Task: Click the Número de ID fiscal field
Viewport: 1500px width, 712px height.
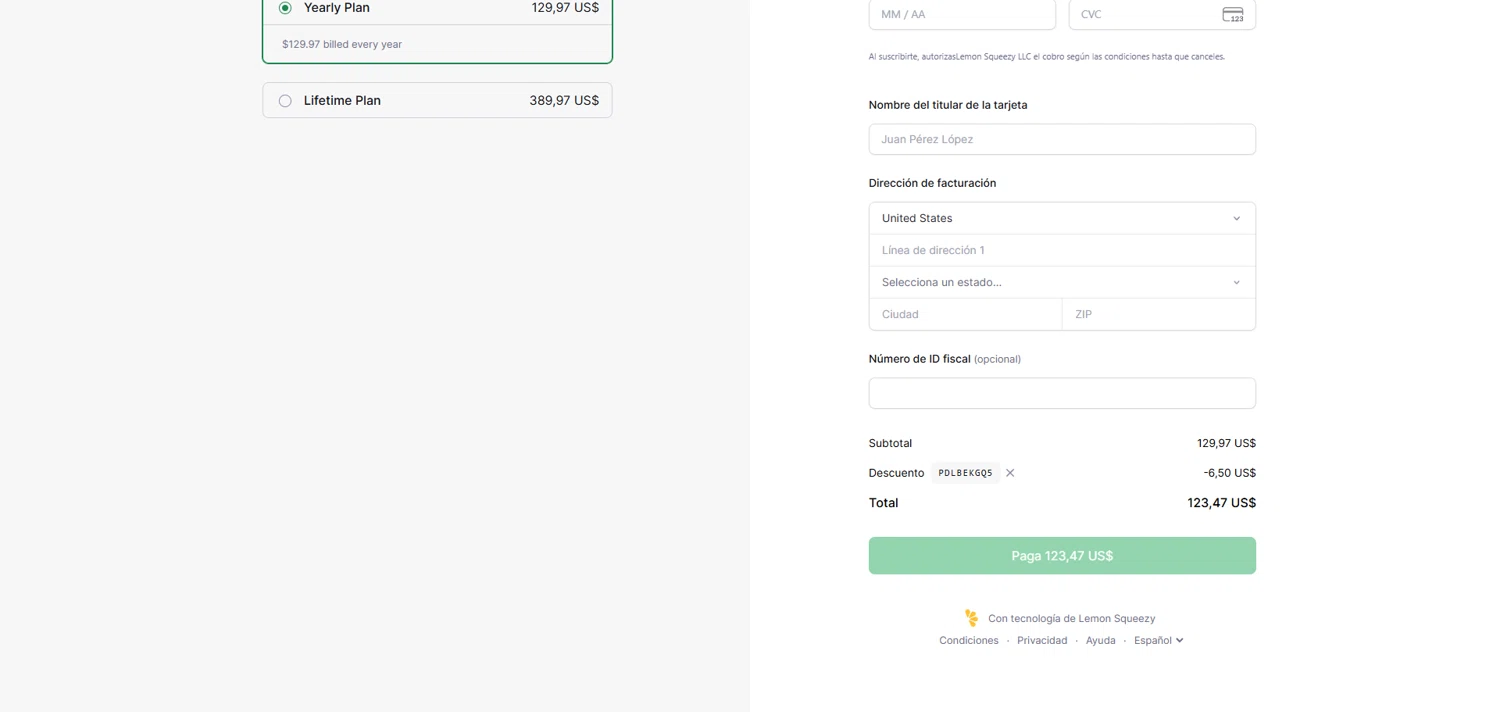Action: [1062, 393]
